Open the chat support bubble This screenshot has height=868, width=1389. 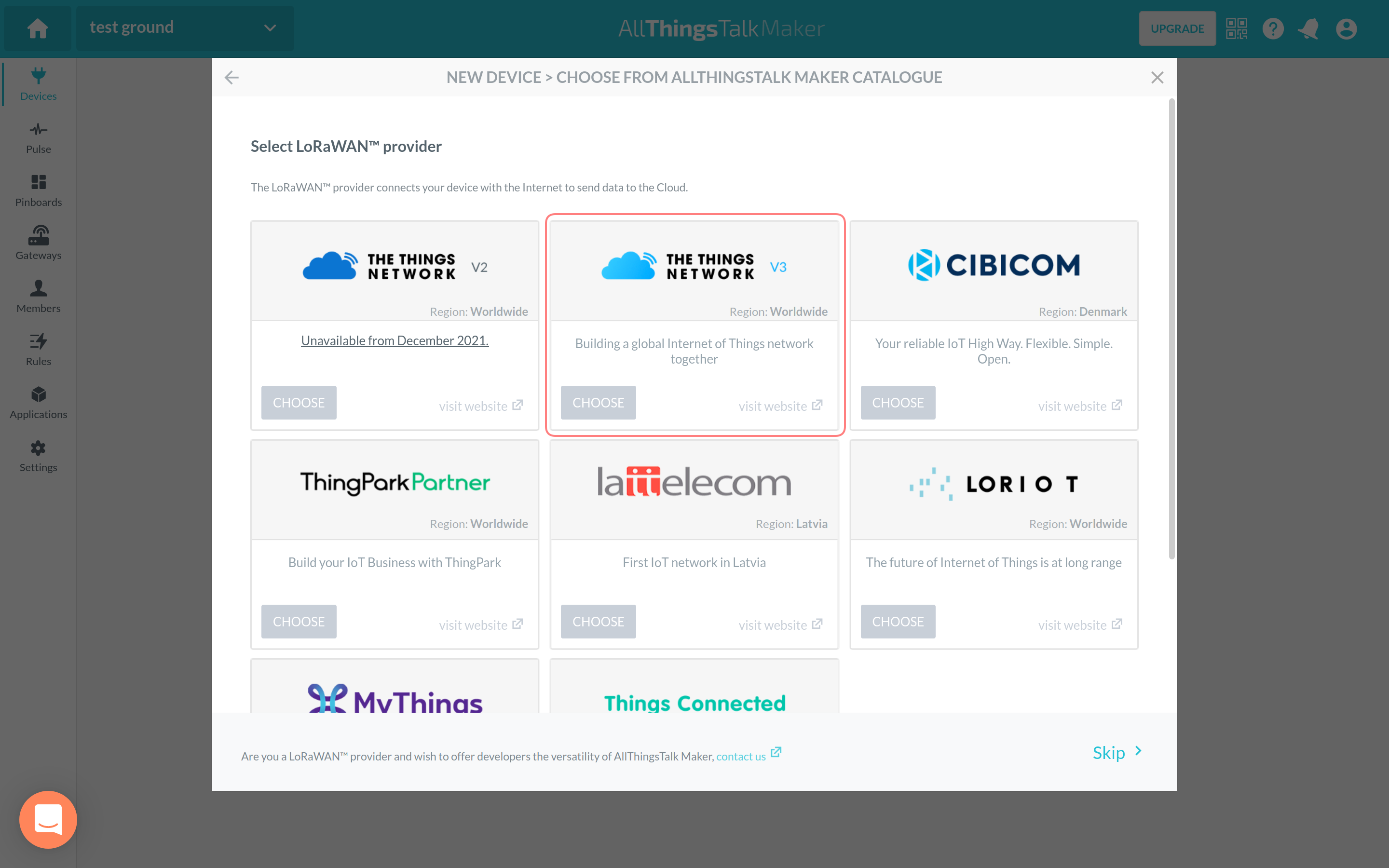pyautogui.click(x=48, y=819)
